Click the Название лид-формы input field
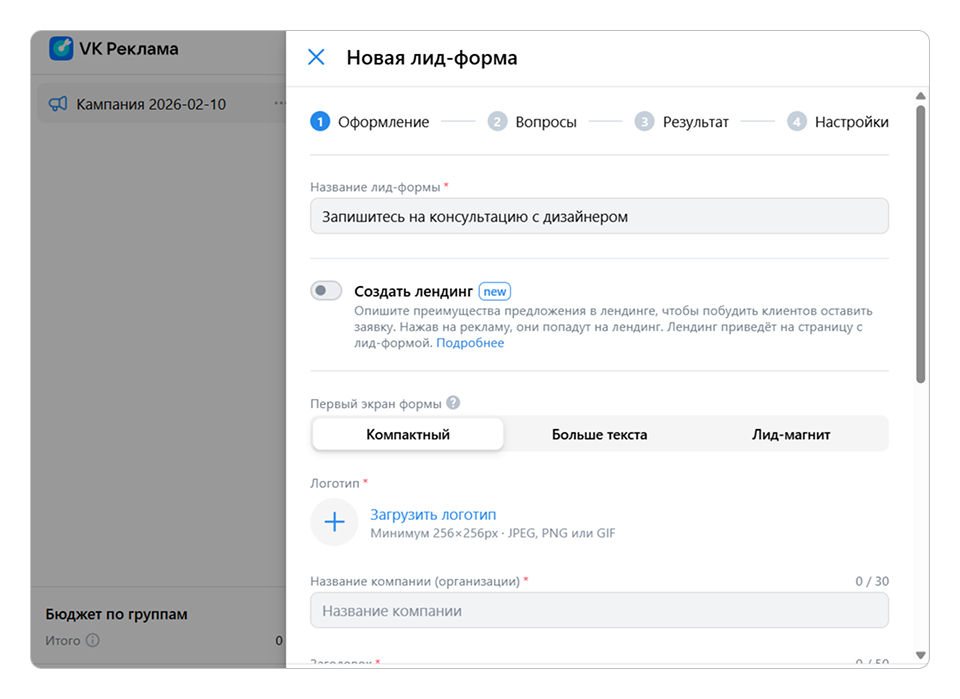This screenshot has width=960, height=699. point(599,216)
